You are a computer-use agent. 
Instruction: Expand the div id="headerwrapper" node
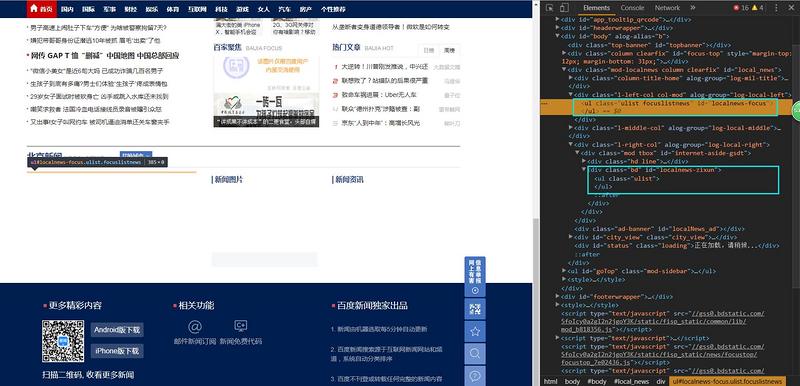point(557,28)
